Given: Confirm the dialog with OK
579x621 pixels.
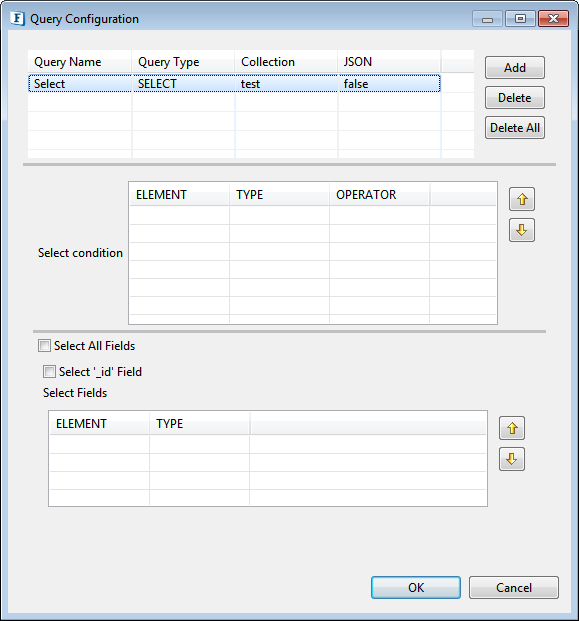Looking at the screenshot, I should click(x=416, y=588).
